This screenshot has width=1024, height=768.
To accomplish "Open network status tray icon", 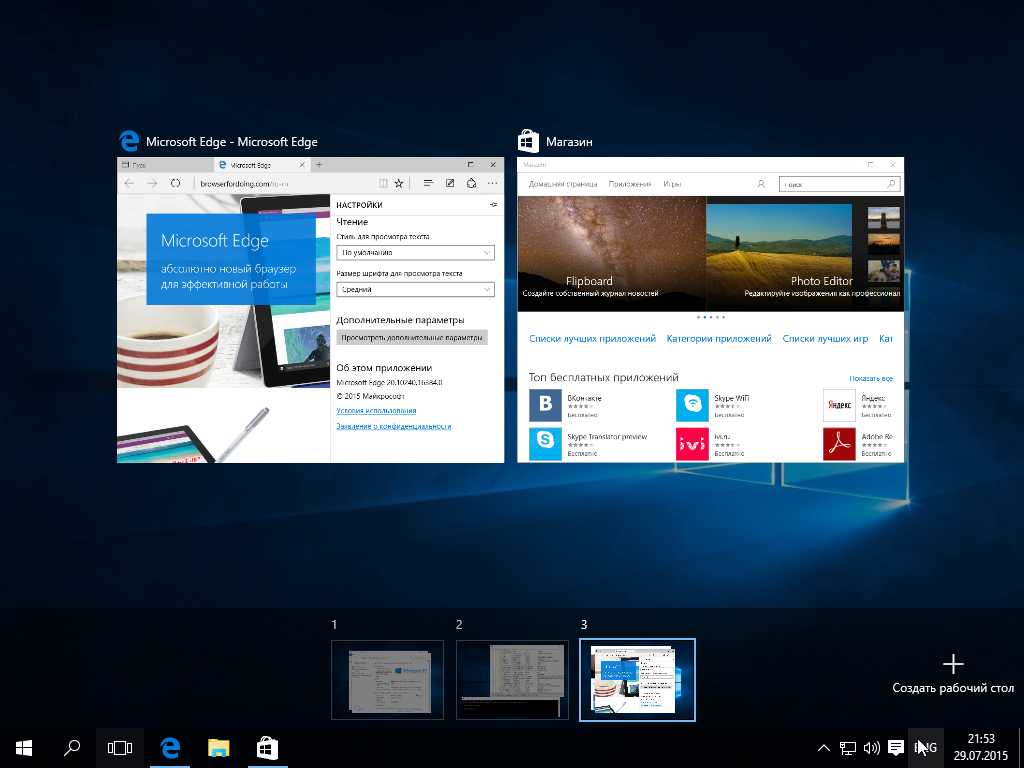I will pos(848,748).
